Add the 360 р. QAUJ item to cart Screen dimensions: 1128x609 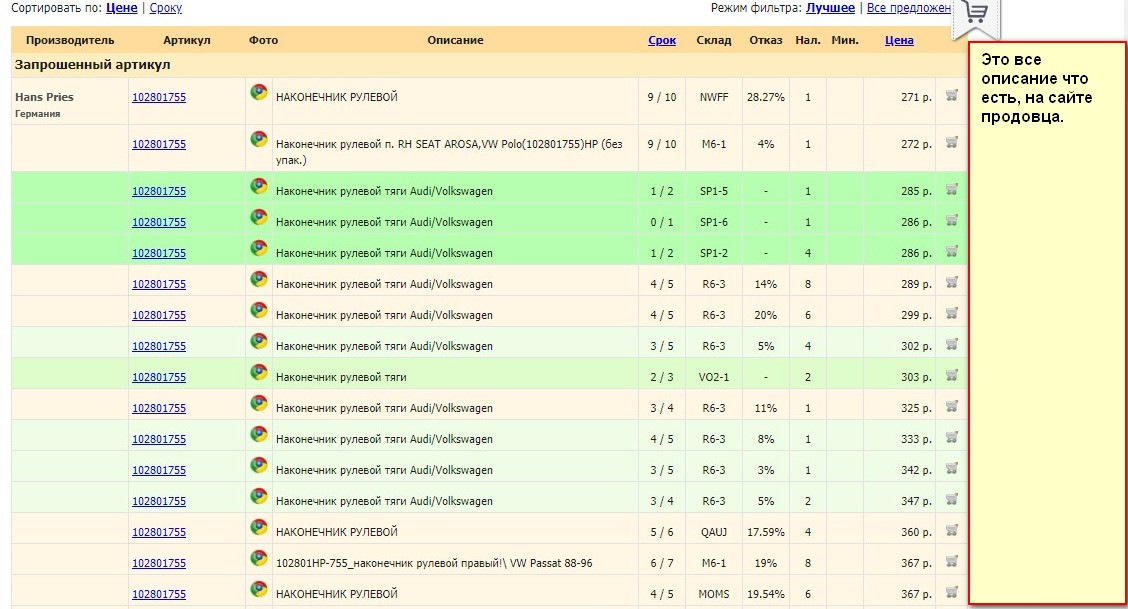(x=951, y=530)
